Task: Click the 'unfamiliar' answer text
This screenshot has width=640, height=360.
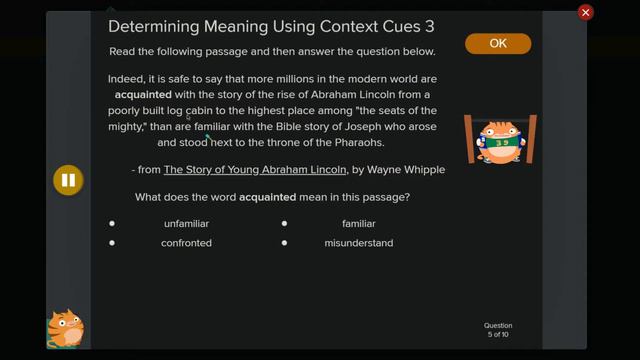Action: click(187, 224)
